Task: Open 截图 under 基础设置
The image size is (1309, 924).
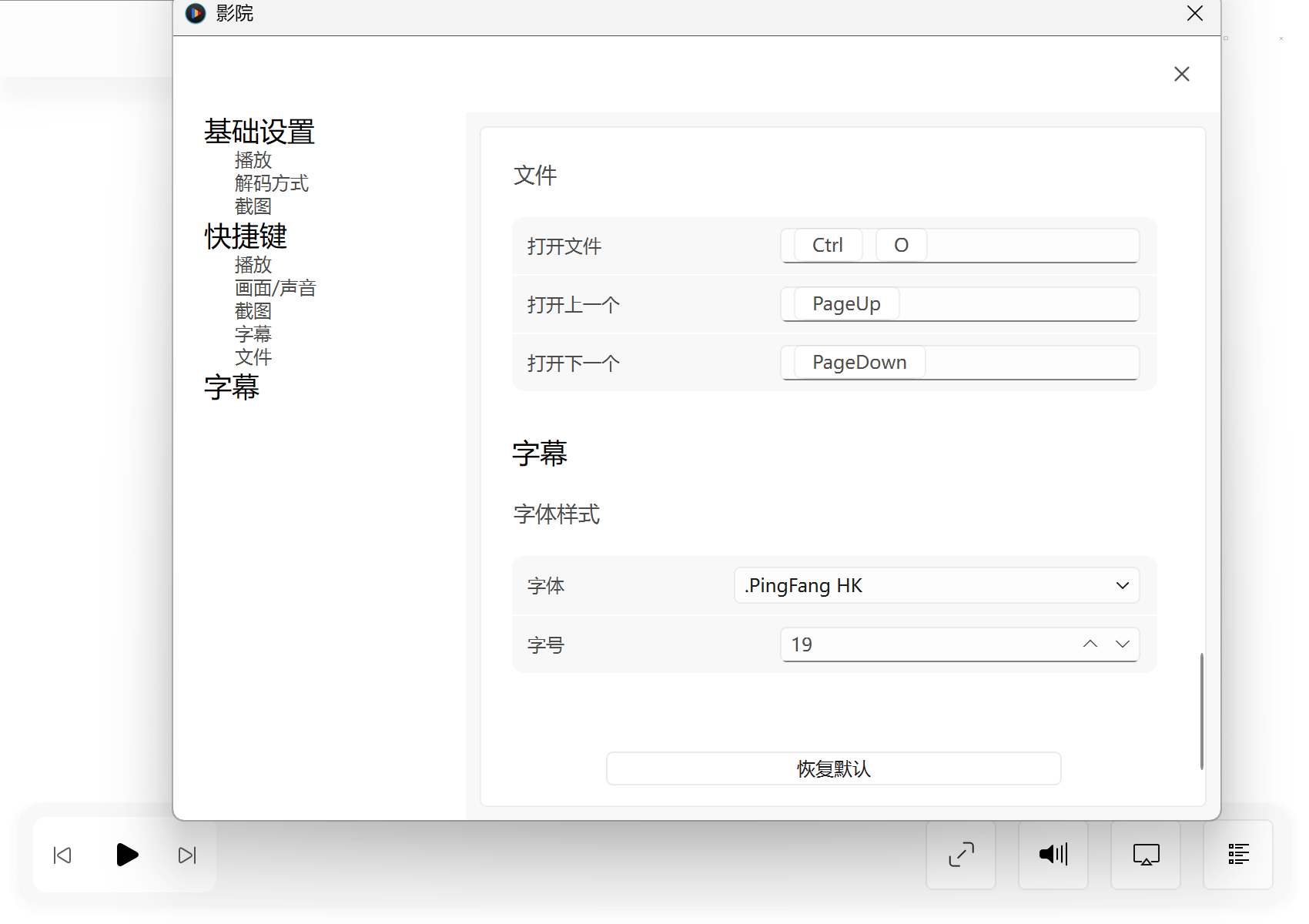Action: tap(253, 206)
